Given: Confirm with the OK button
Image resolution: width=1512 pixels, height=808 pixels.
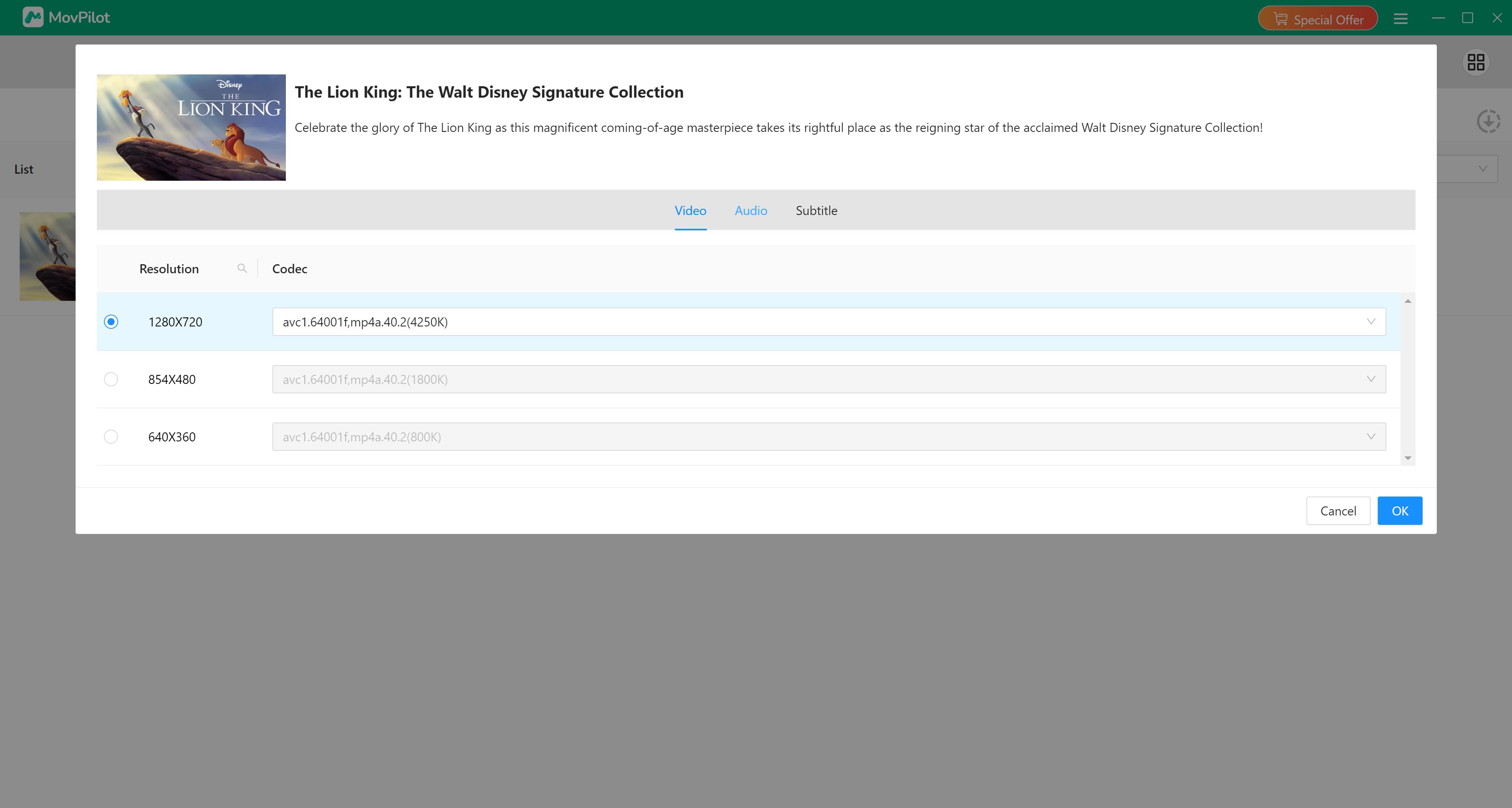Looking at the screenshot, I should [1400, 511].
